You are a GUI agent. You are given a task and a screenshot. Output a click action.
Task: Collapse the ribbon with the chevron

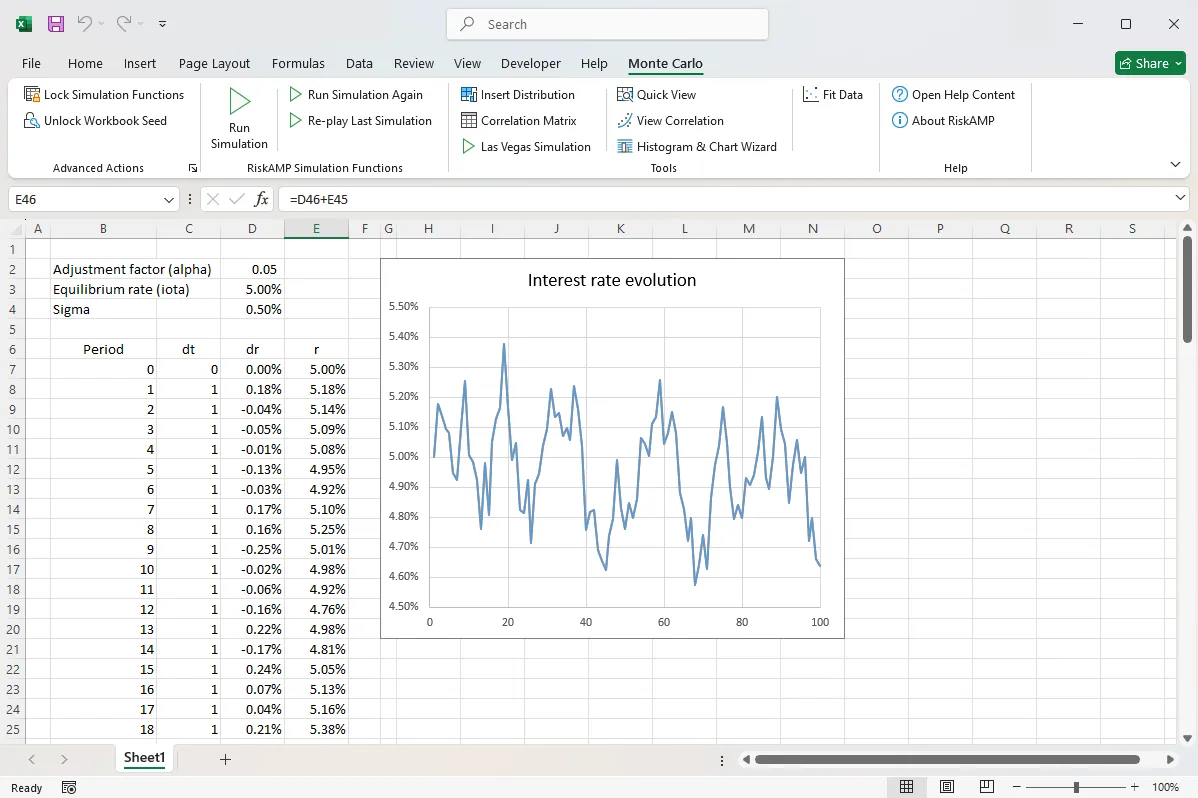1175,164
